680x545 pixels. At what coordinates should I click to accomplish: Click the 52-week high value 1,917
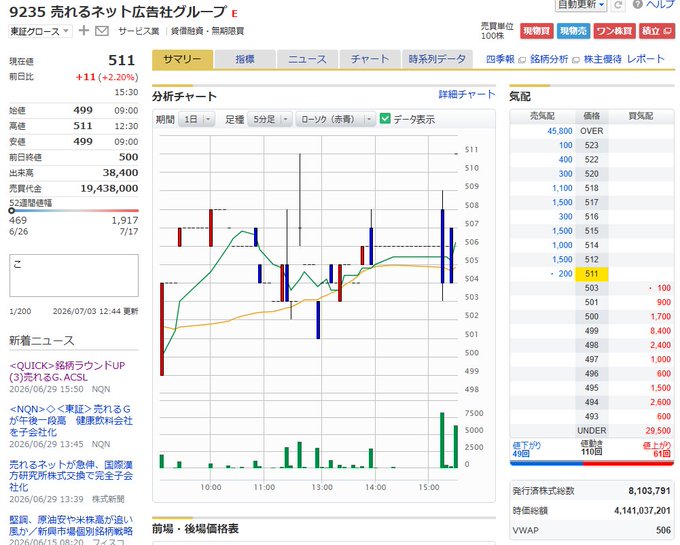click(x=125, y=220)
